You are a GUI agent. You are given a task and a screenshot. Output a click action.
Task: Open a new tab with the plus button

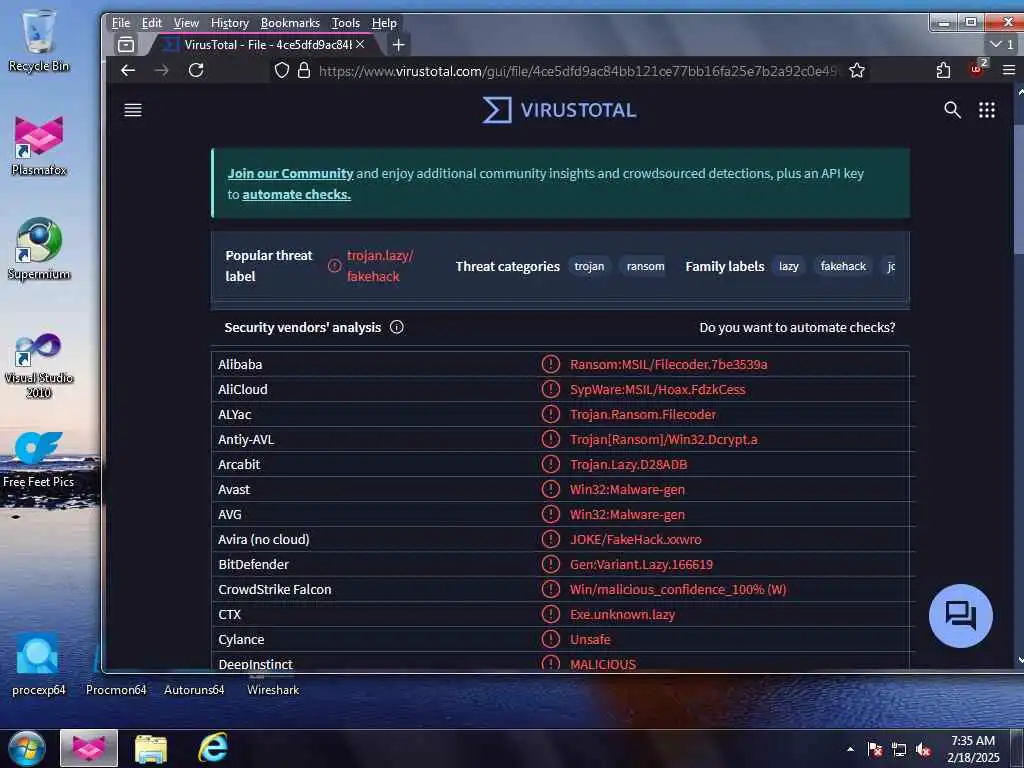(x=398, y=44)
